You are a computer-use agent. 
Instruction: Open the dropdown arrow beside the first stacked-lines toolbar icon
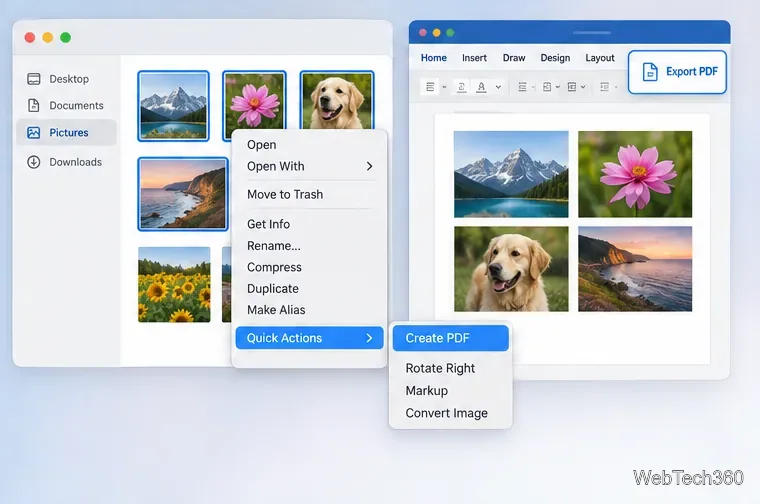tap(444, 87)
